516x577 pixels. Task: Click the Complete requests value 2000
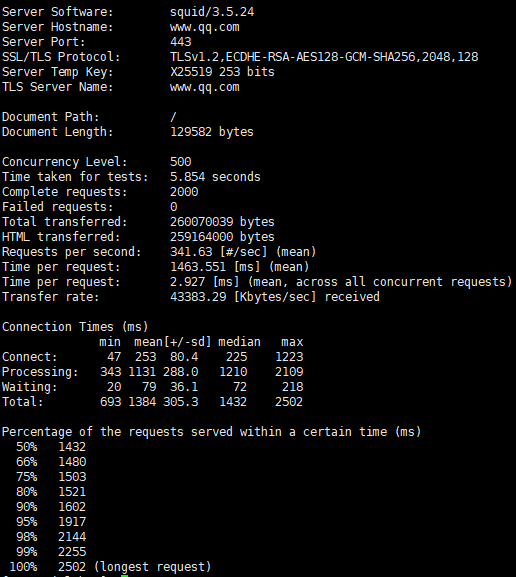tap(184, 192)
